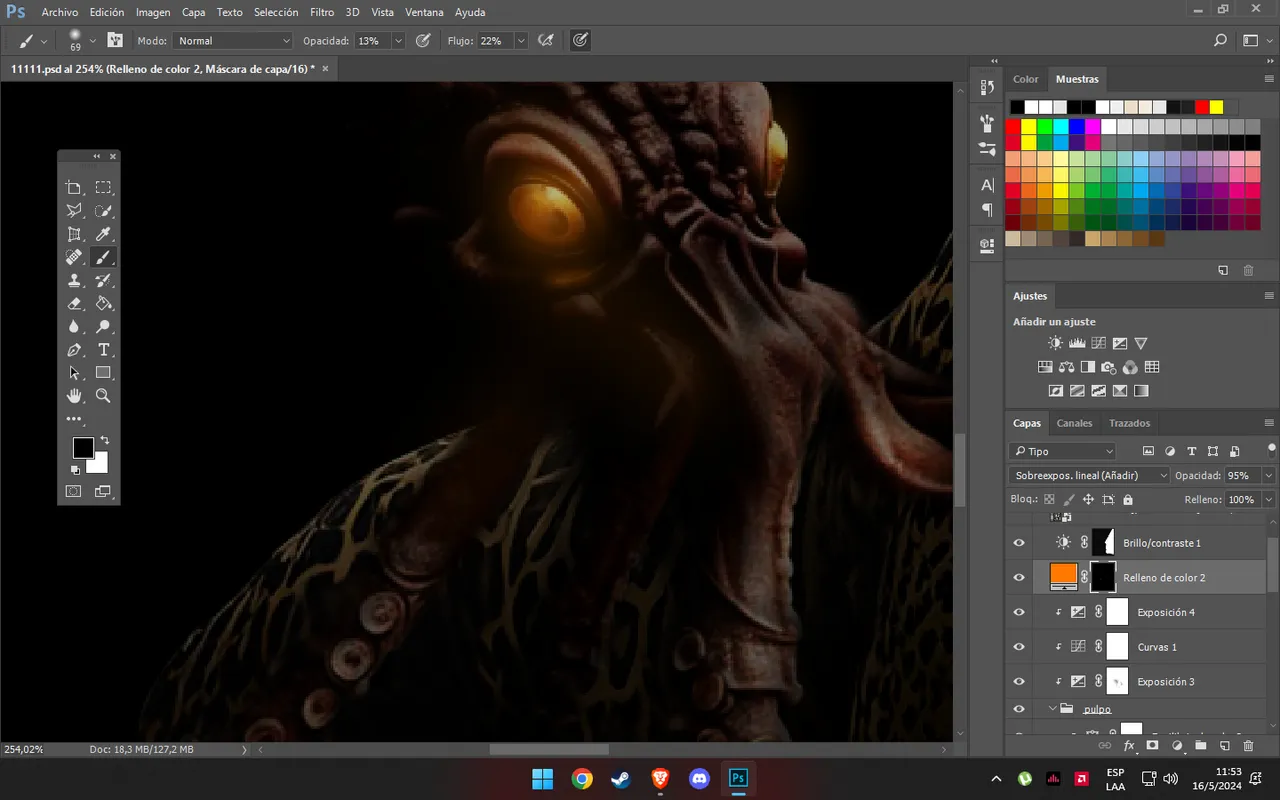Click the foreground color swatch

82,447
